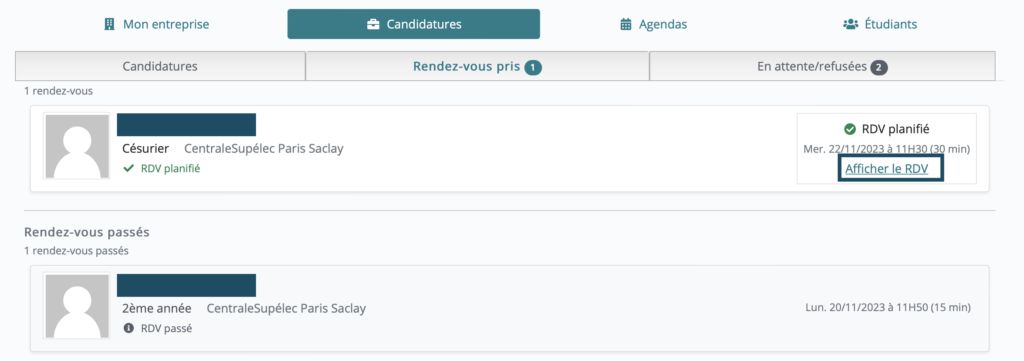
Task: Open the past appointment dated 20/11/2023
Action: (510, 308)
